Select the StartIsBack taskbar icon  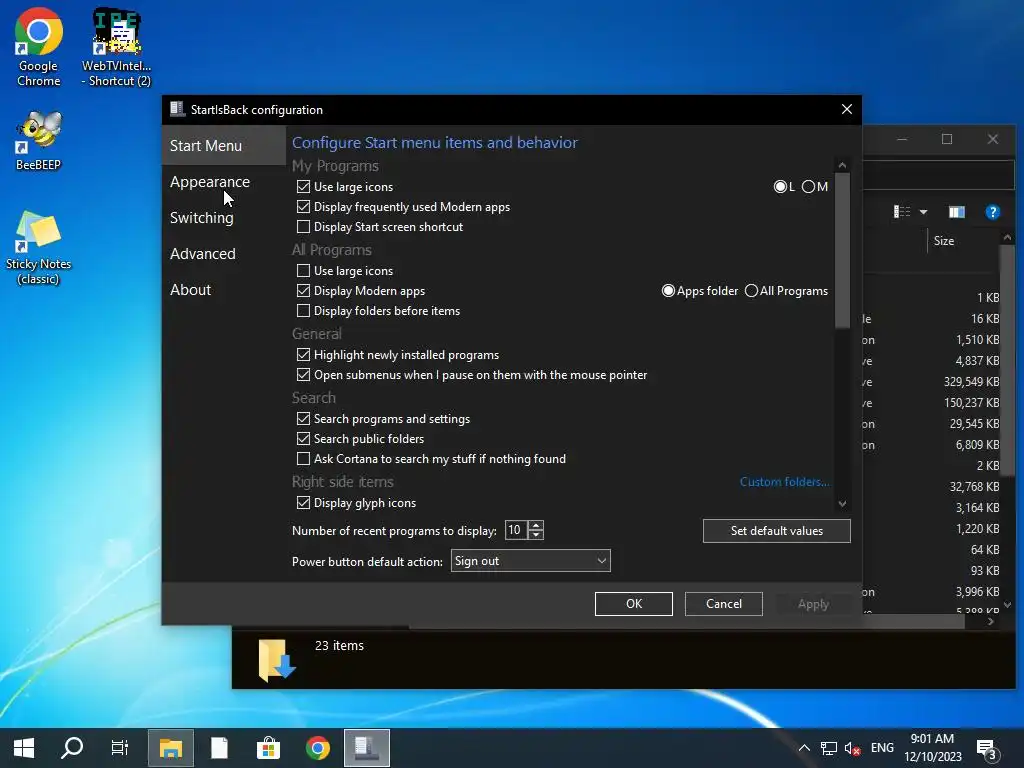click(x=367, y=748)
